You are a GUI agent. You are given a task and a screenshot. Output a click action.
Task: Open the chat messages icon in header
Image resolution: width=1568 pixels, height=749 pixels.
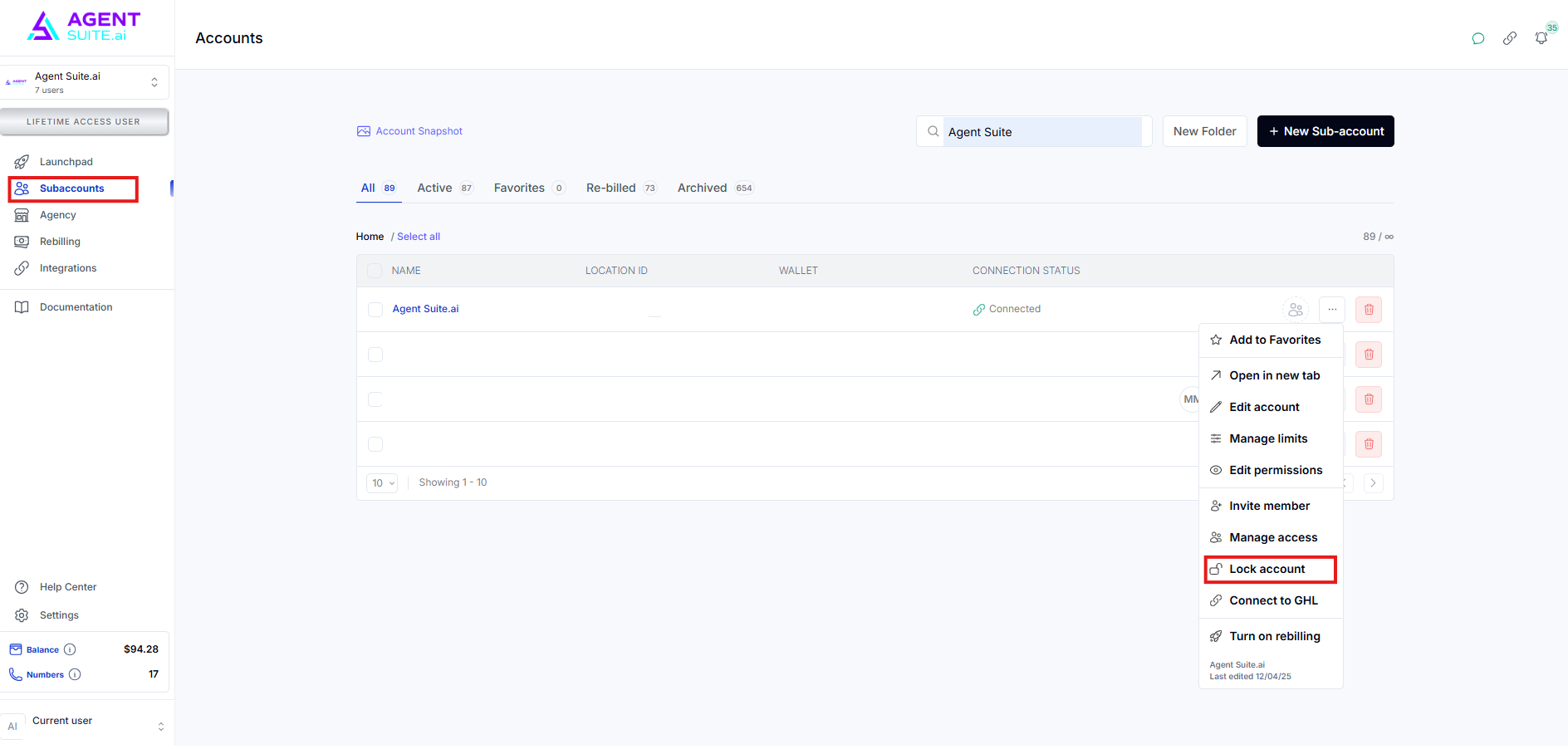tap(1478, 38)
